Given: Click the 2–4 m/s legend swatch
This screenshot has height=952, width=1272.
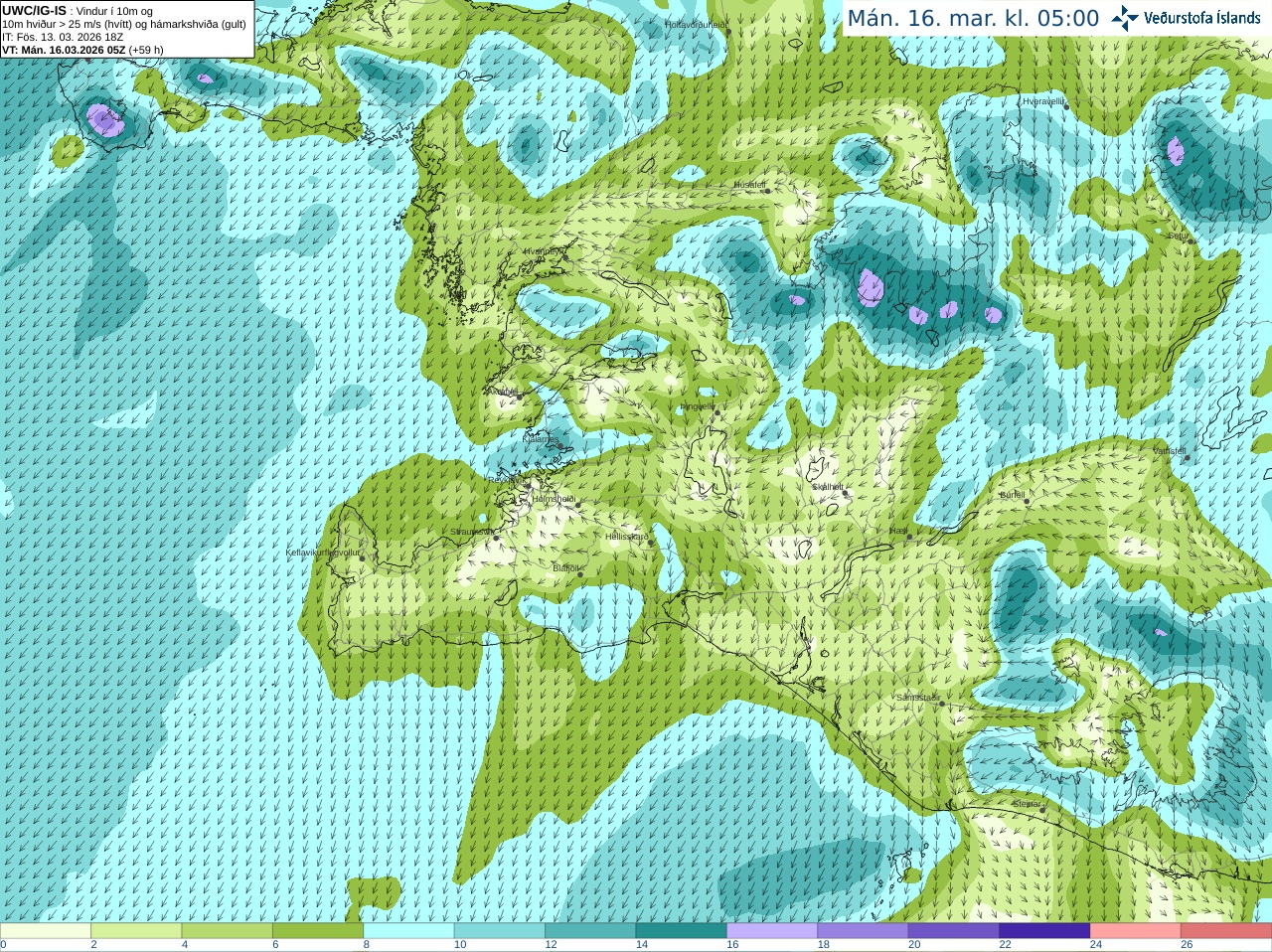Looking at the screenshot, I should 136,931.
